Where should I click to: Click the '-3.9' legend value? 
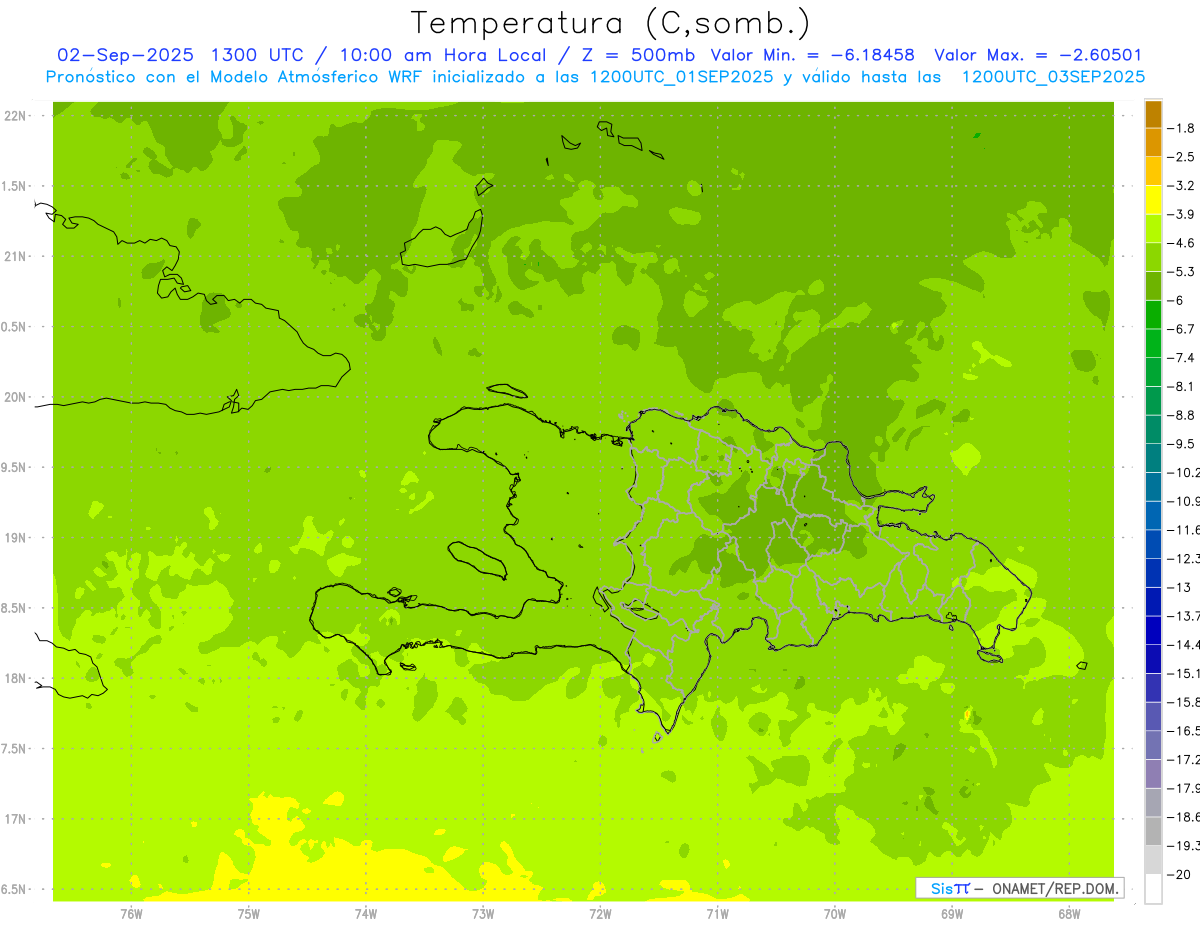(1181, 214)
